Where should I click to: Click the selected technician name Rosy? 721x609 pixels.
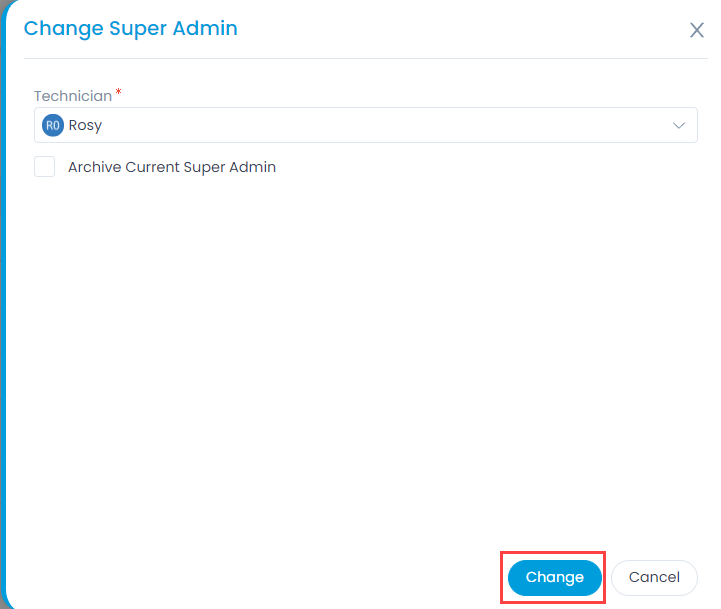pos(85,125)
